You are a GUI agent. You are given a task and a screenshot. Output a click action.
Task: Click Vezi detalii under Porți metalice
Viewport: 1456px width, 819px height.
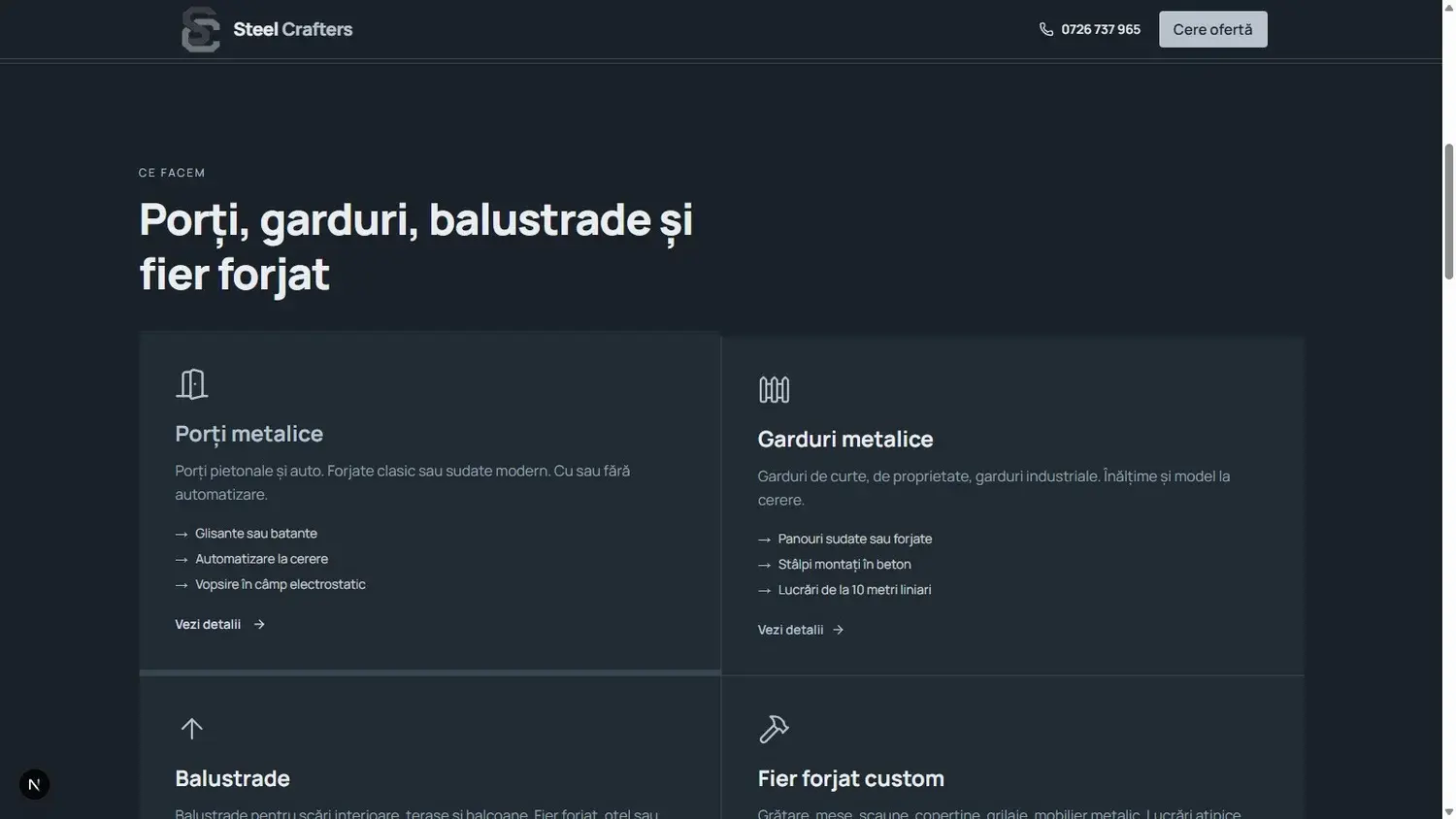(208, 624)
